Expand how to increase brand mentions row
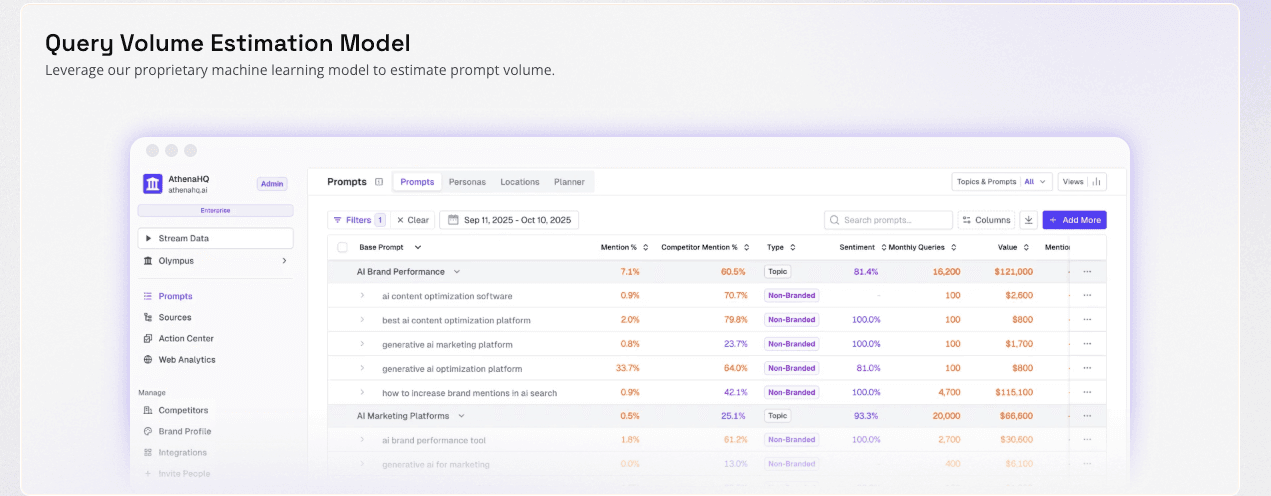This screenshot has width=1271, height=496. [x=363, y=392]
